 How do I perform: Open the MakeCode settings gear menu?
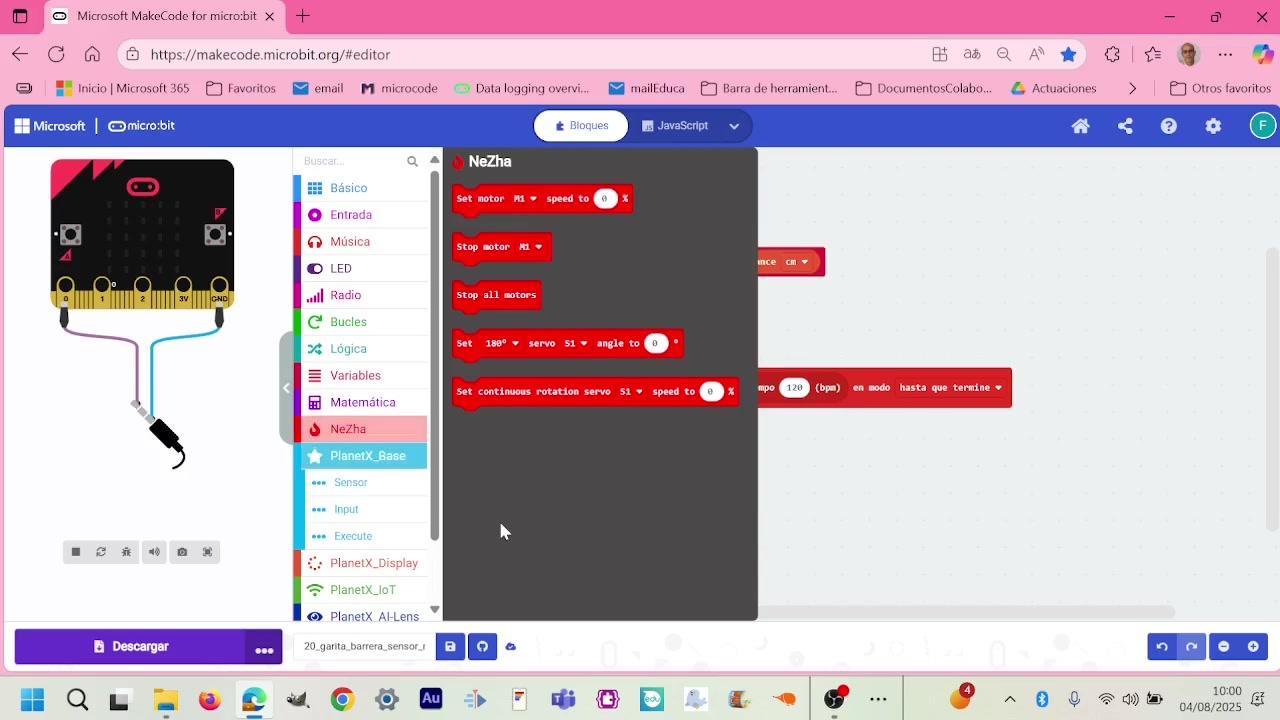[x=1213, y=126]
